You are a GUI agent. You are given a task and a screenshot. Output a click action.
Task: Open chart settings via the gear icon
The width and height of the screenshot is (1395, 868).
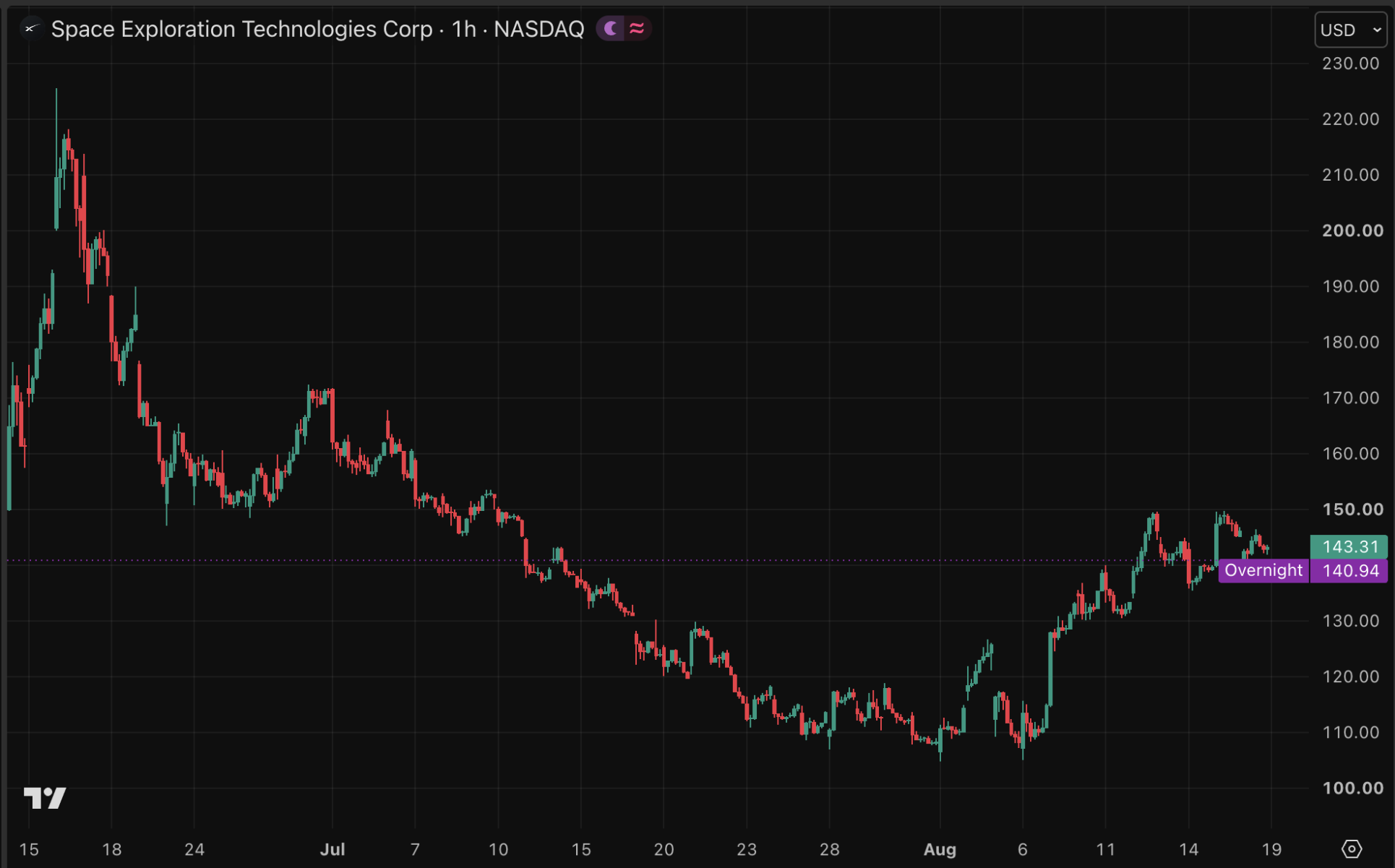(x=1351, y=848)
